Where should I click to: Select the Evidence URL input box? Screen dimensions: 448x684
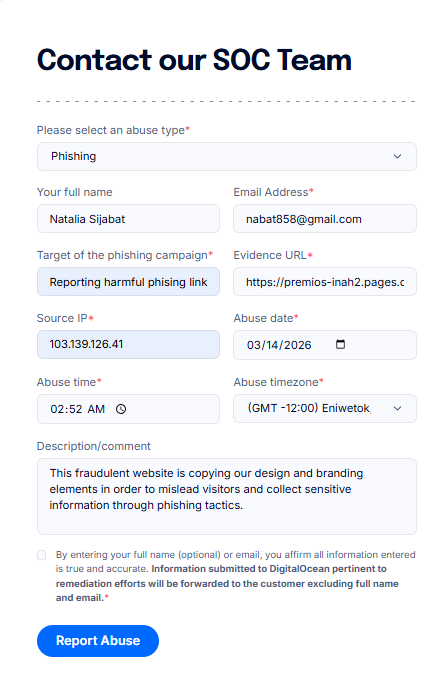(325, 282)
